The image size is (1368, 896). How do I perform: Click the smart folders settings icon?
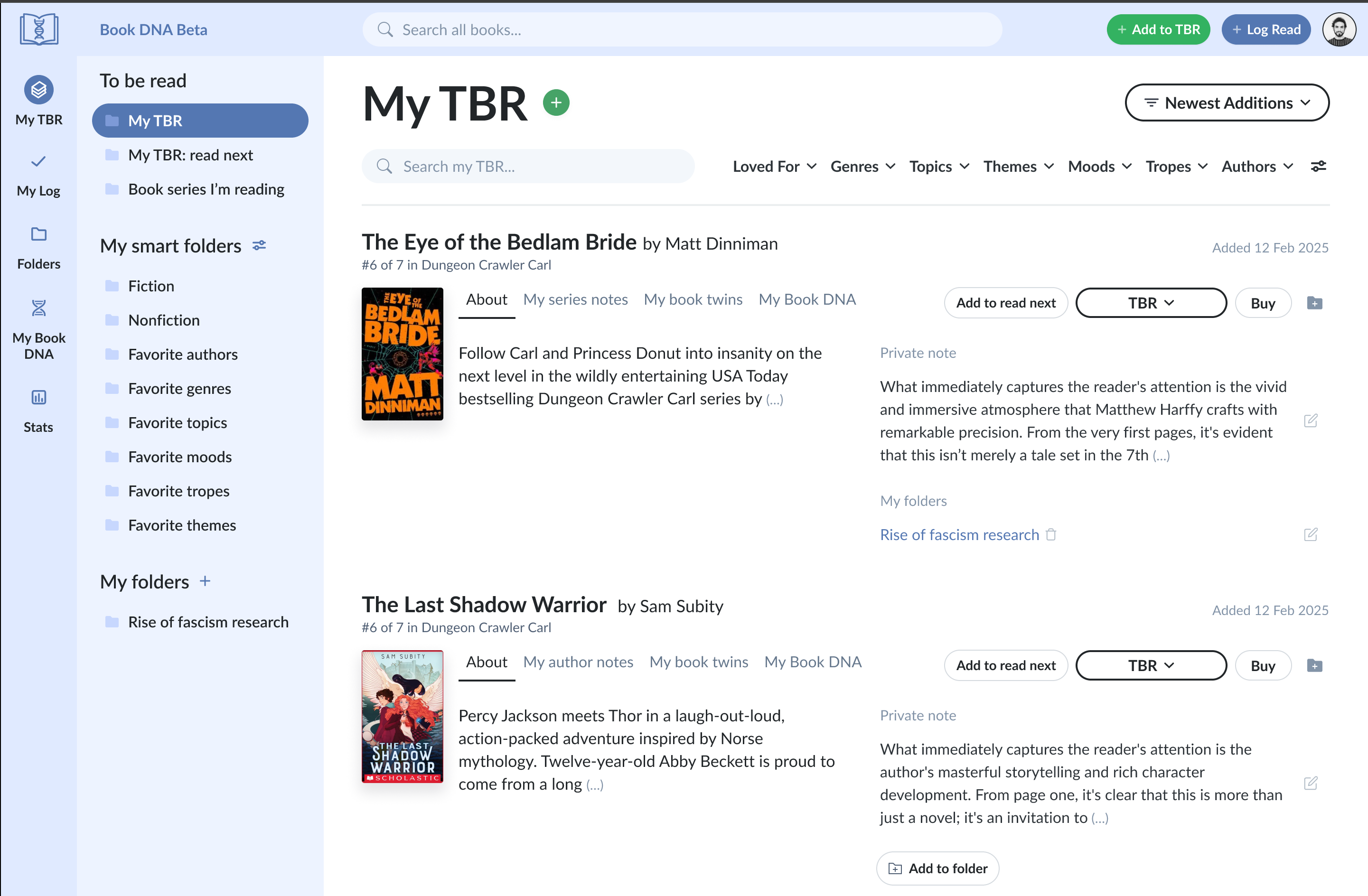pyautogui.click(x=260, y=245)
